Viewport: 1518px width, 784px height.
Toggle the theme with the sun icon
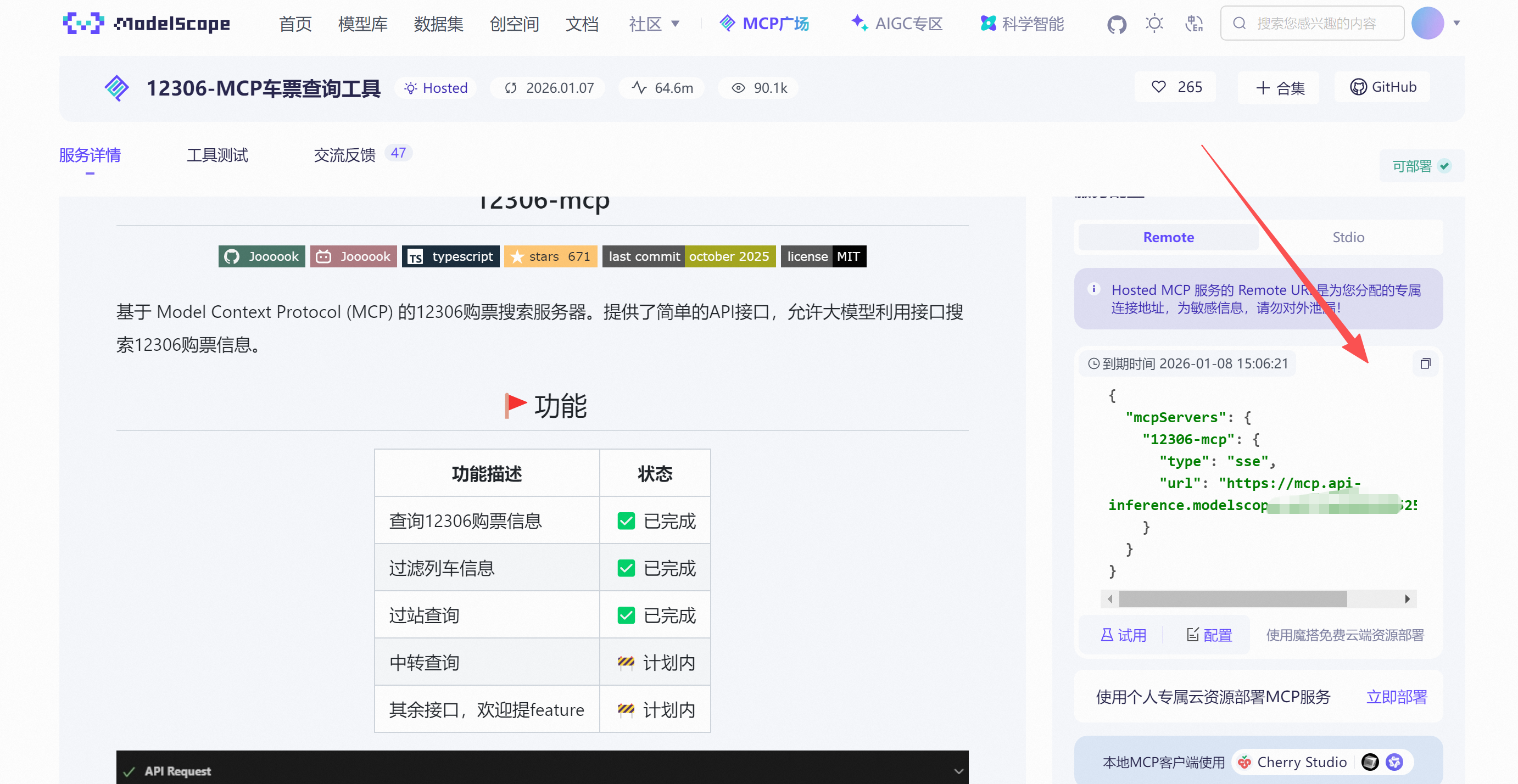[1154, 23]
